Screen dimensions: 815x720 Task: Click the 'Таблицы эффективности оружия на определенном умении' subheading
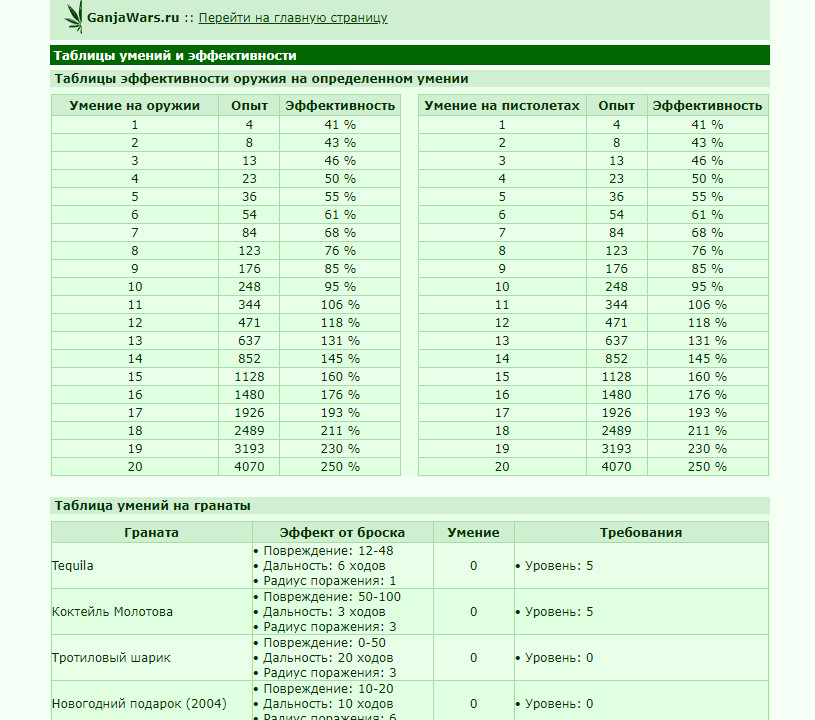pos(261,78)
